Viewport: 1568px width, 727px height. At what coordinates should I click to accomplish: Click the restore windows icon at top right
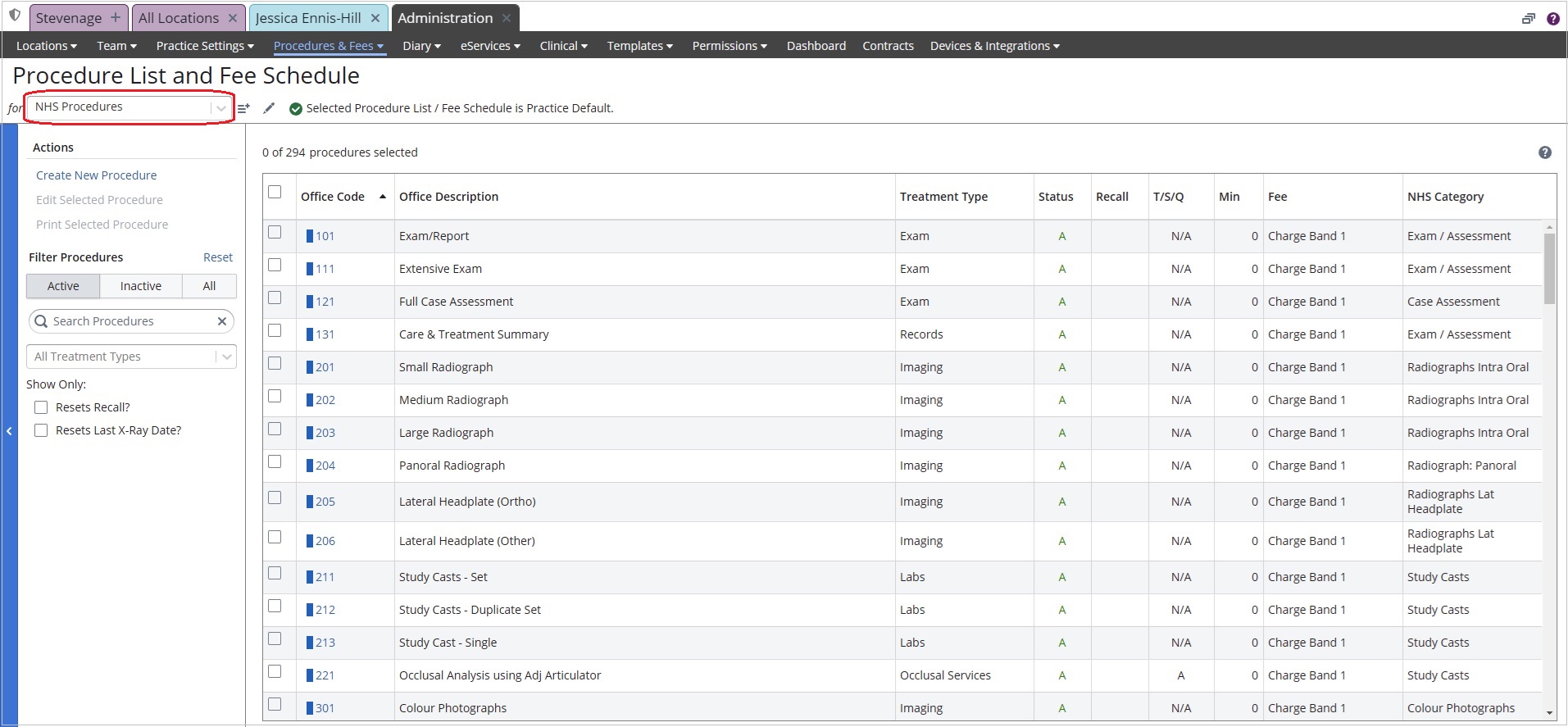coord(1528,19)
